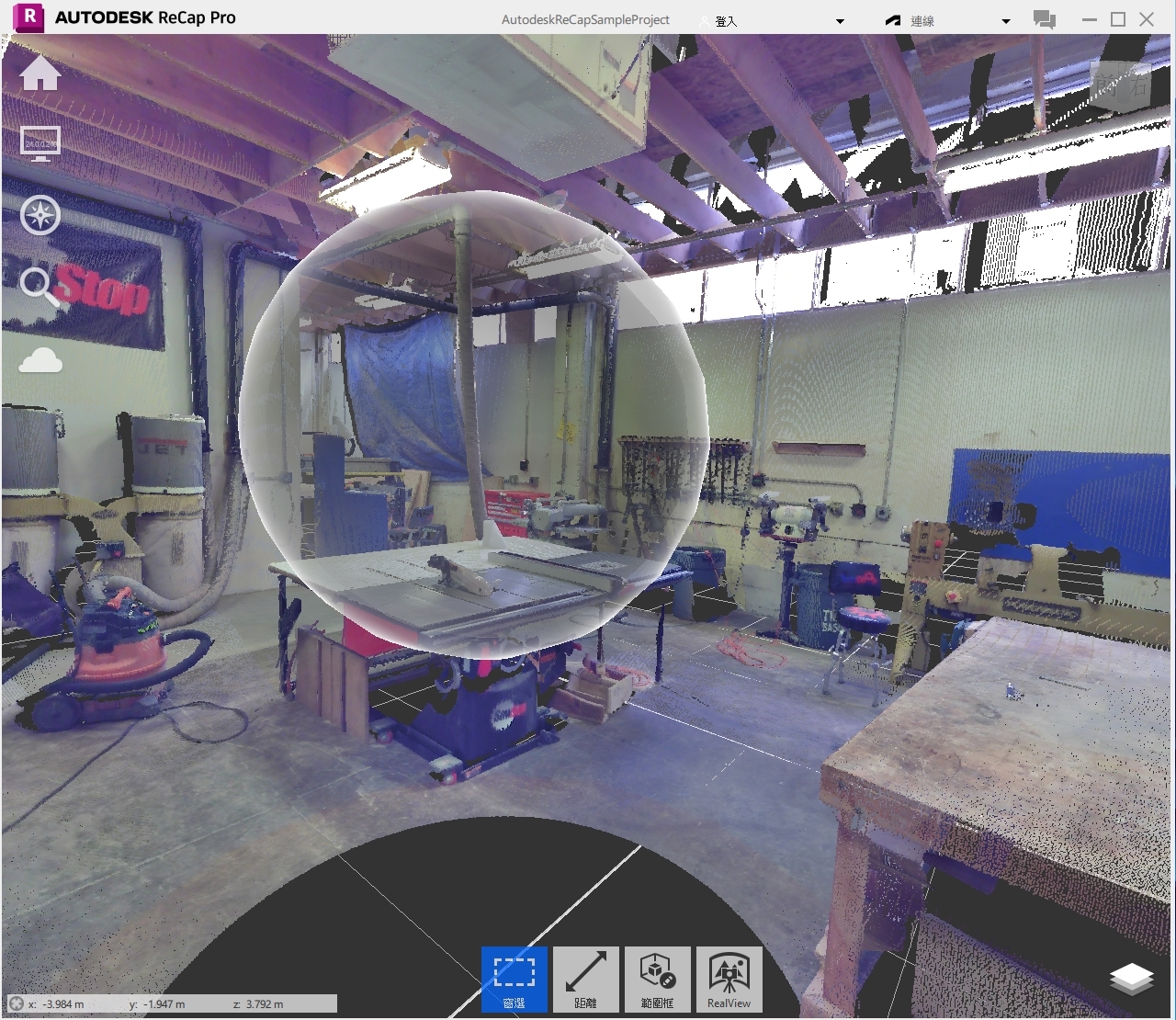Open the cloud services icon
Viewport: 1176px width, 1020px height.
click(x=40, y=360)
